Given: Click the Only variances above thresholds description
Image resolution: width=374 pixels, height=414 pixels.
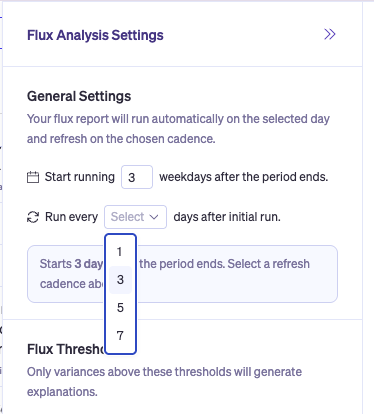Looking at the screenshot, I should (164, 382).
